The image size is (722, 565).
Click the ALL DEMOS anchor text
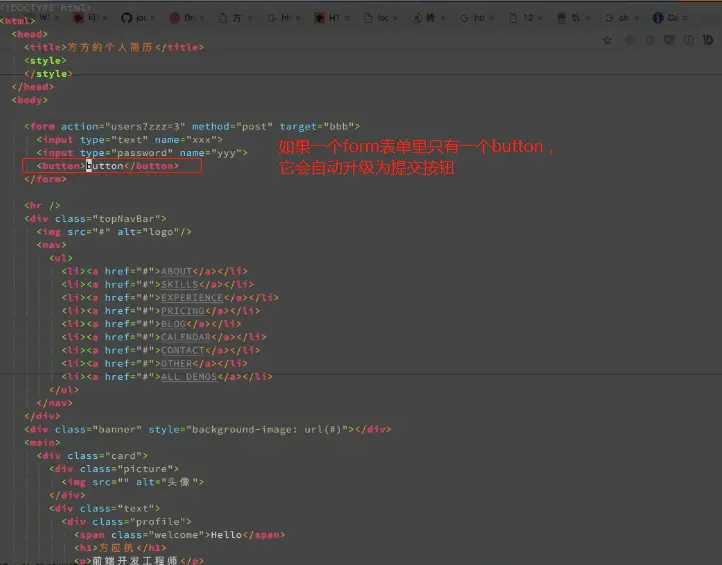click(189, 377)
